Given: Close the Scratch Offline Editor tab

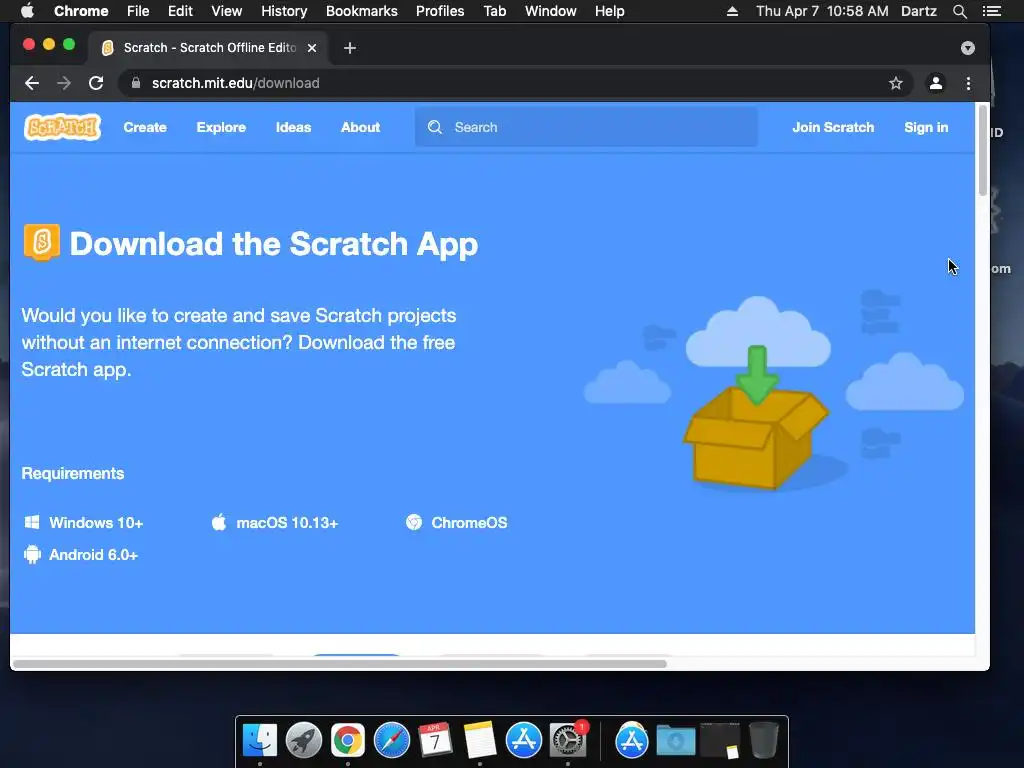Looking at the screenshot, I should 312,48.
